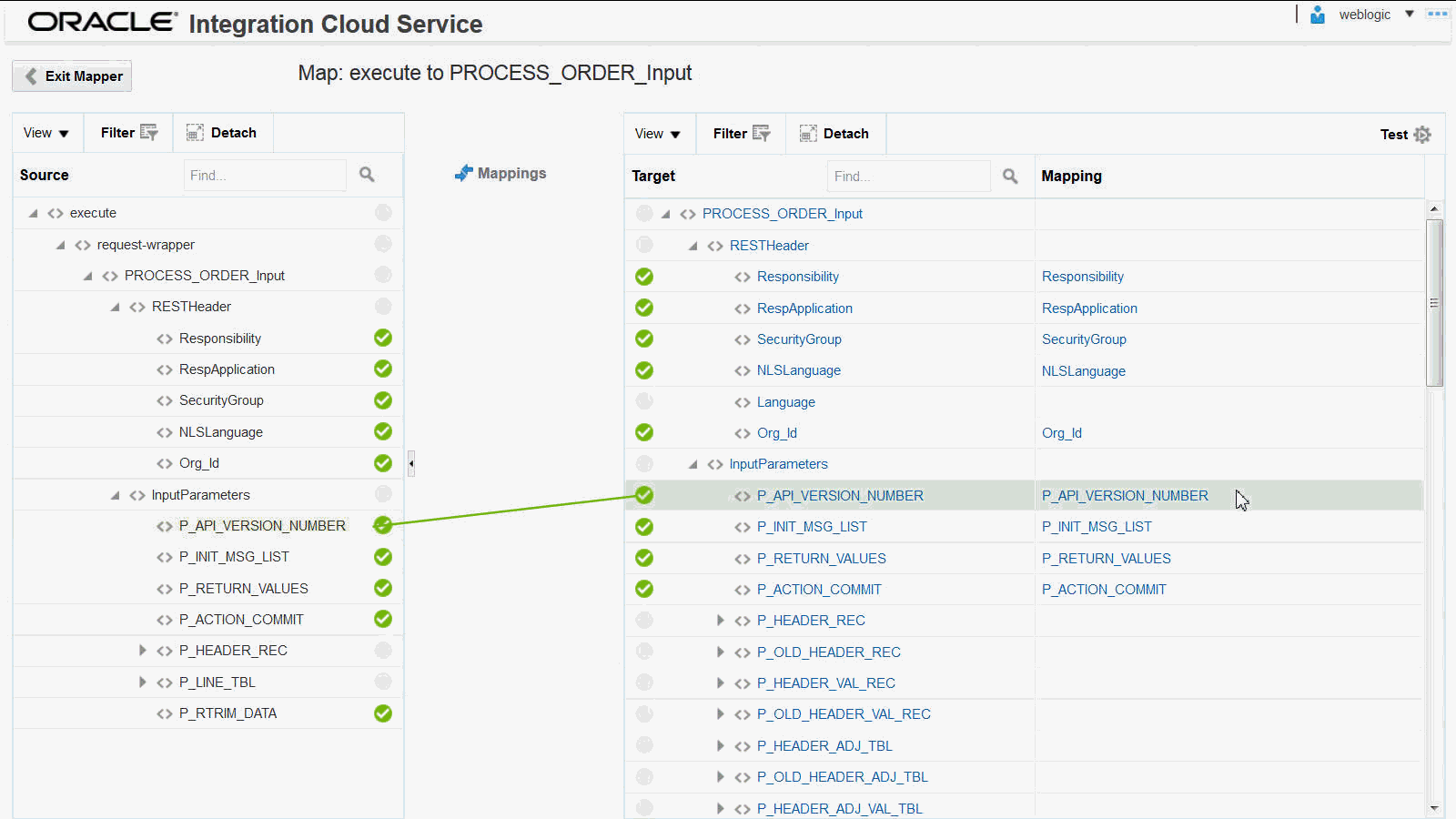Click source RespApplication mapped checkmark

(383, 369)
